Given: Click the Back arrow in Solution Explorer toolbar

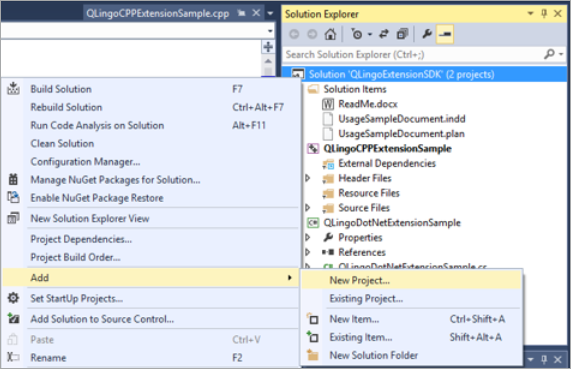Looking at the screenshot, I should click(x=294, y=34).
